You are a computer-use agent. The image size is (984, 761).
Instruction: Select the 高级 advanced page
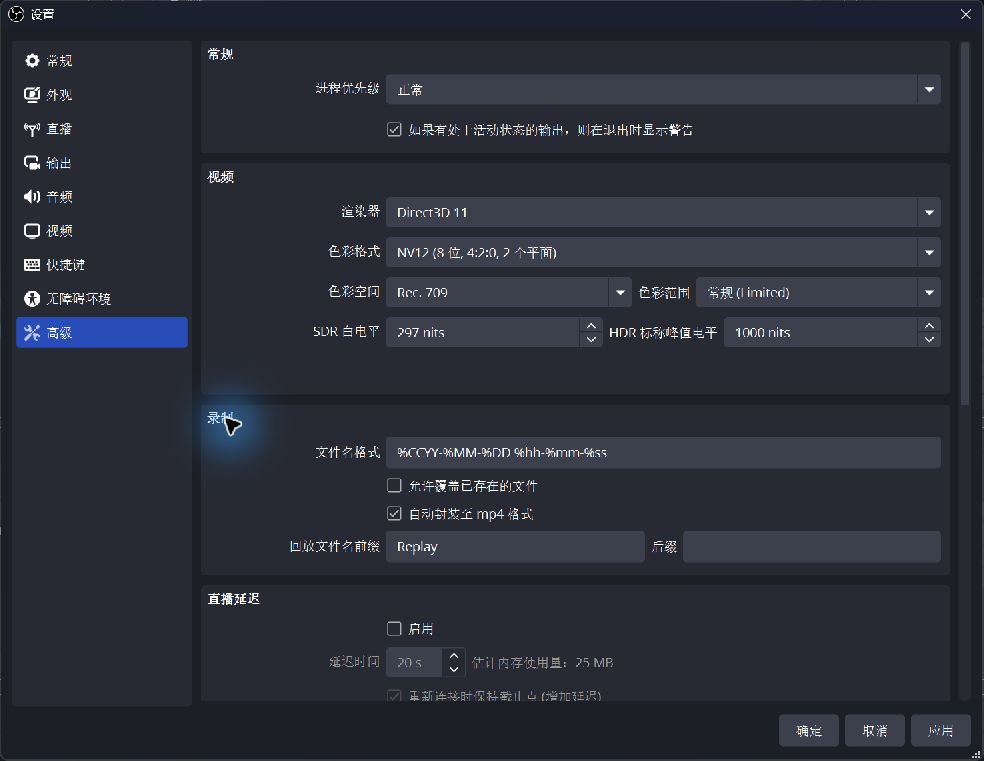tap(102, 333)
